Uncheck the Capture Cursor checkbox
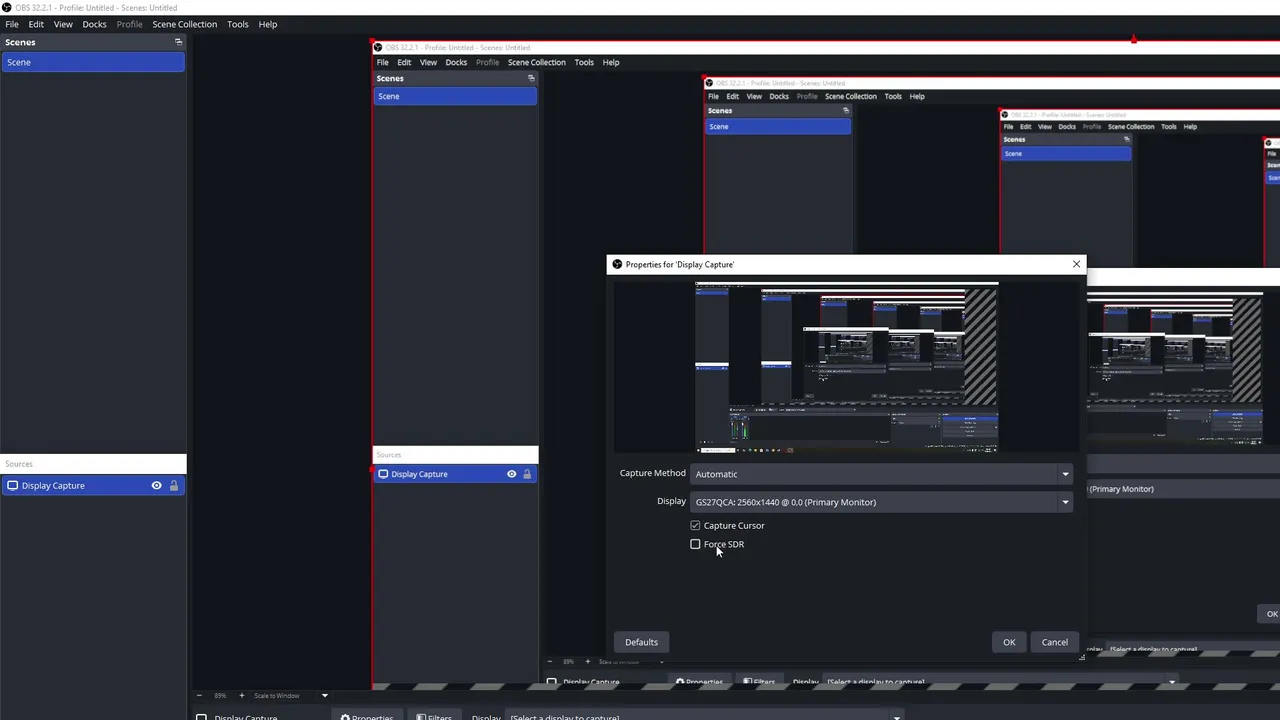Viewport: 1280px width, 720px height. tap(695, 525)
